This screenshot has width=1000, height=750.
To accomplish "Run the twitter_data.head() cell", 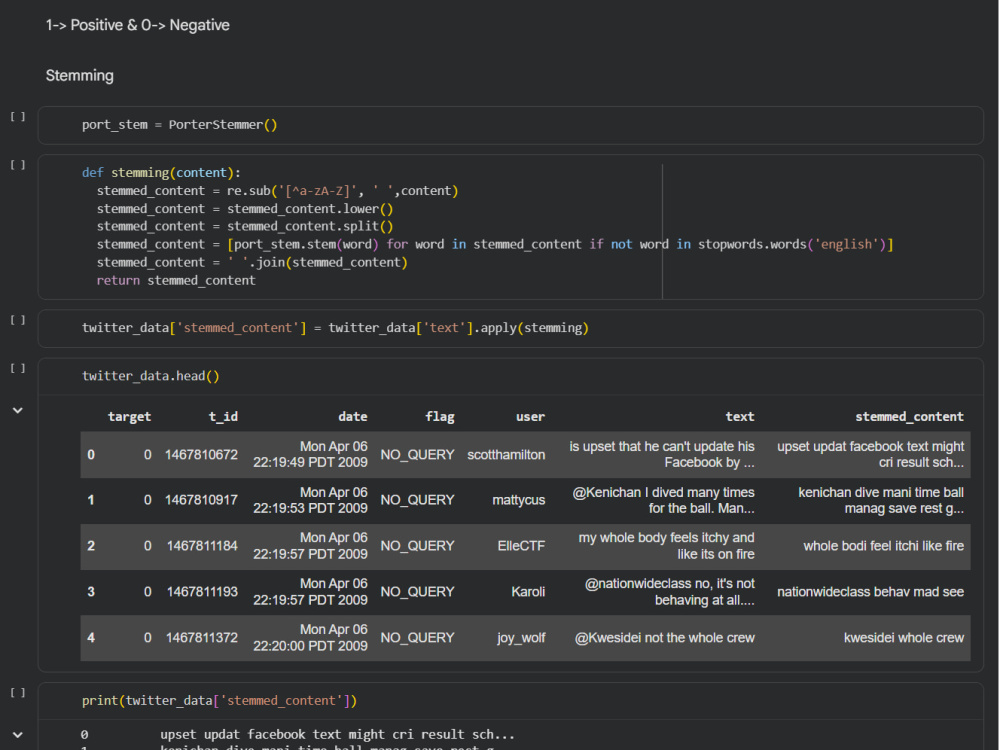I will [18, 368].
